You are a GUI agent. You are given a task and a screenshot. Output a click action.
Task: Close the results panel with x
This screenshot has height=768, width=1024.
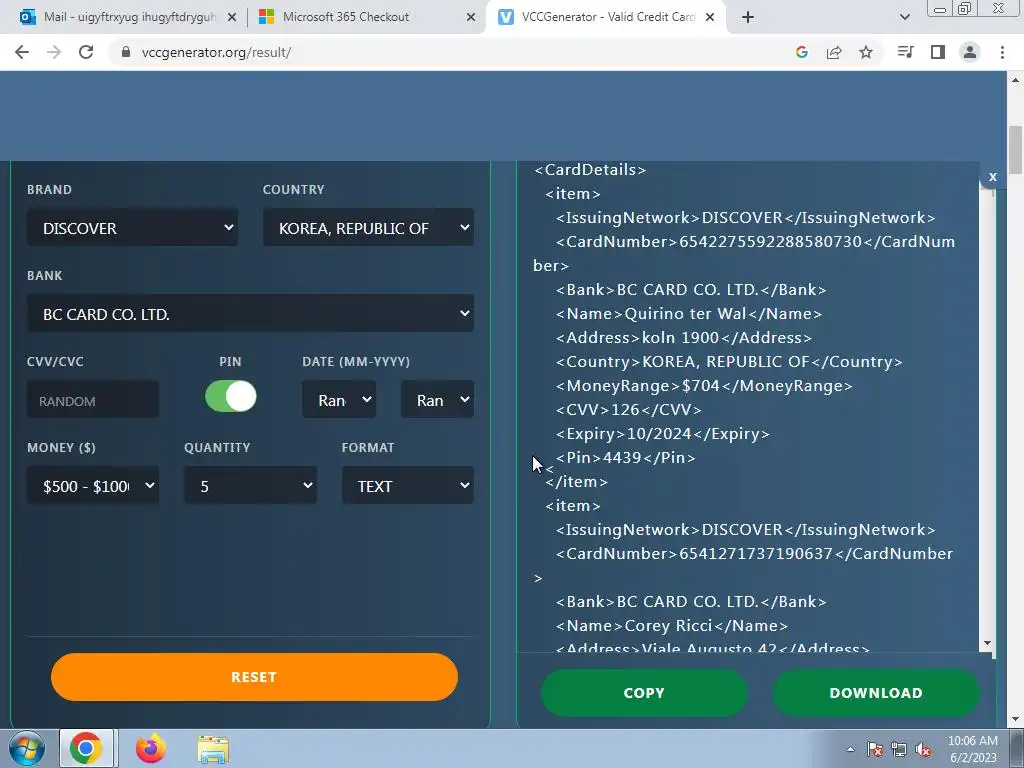[993, 176]
